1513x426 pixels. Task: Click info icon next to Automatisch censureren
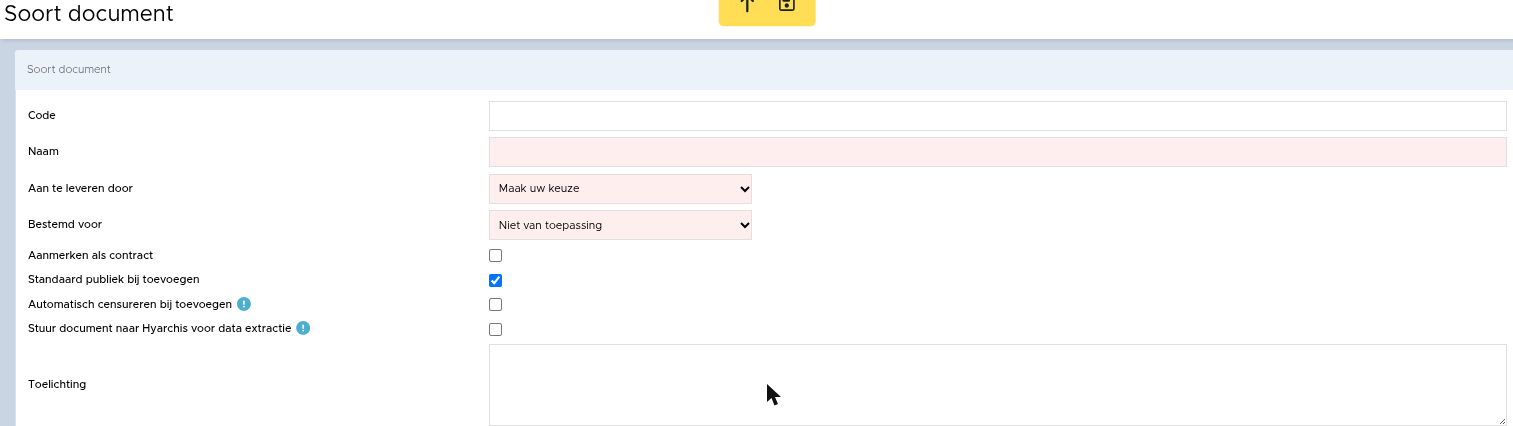tap(244, 304)
